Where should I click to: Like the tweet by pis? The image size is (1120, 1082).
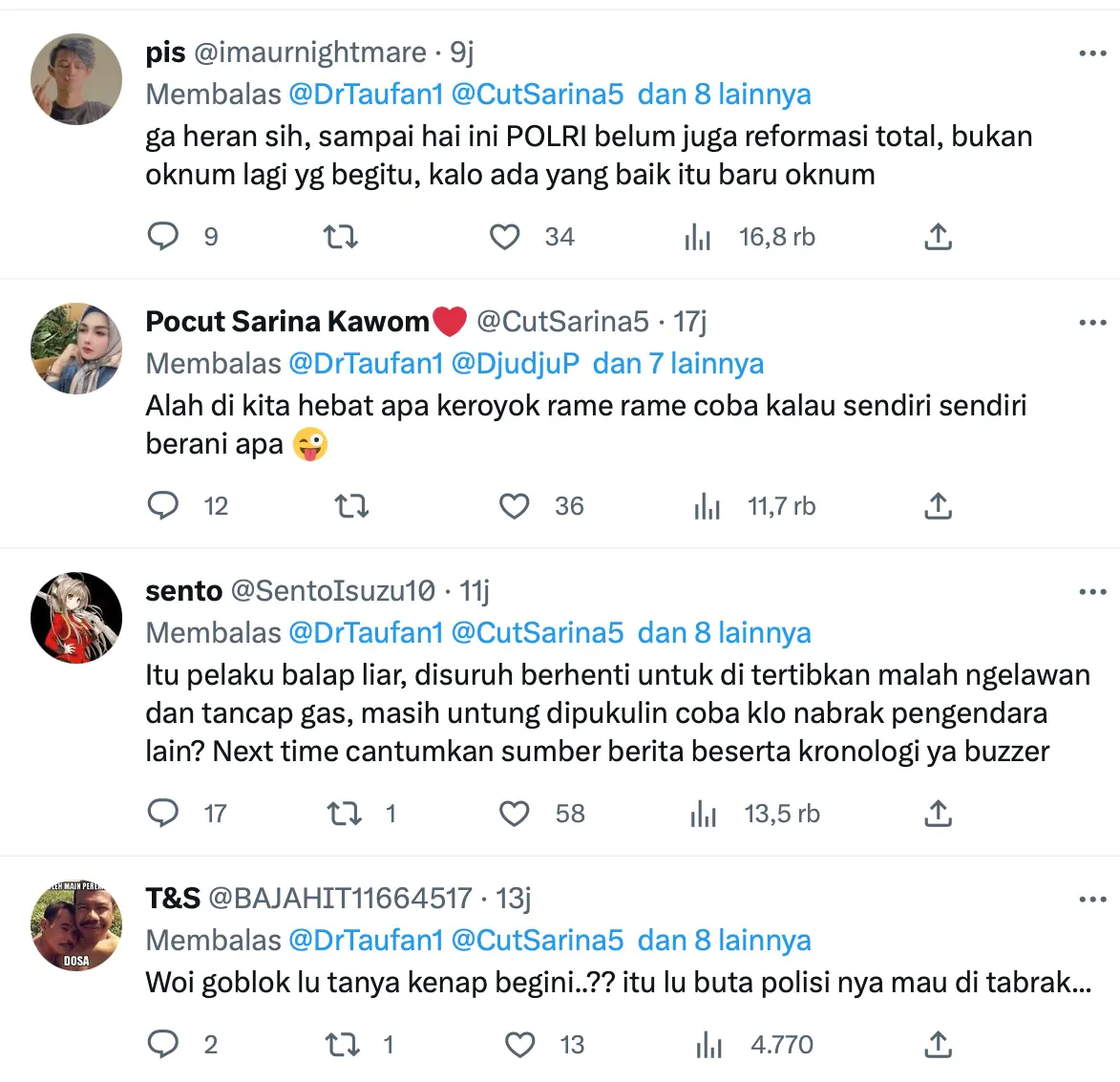point(505,237)
